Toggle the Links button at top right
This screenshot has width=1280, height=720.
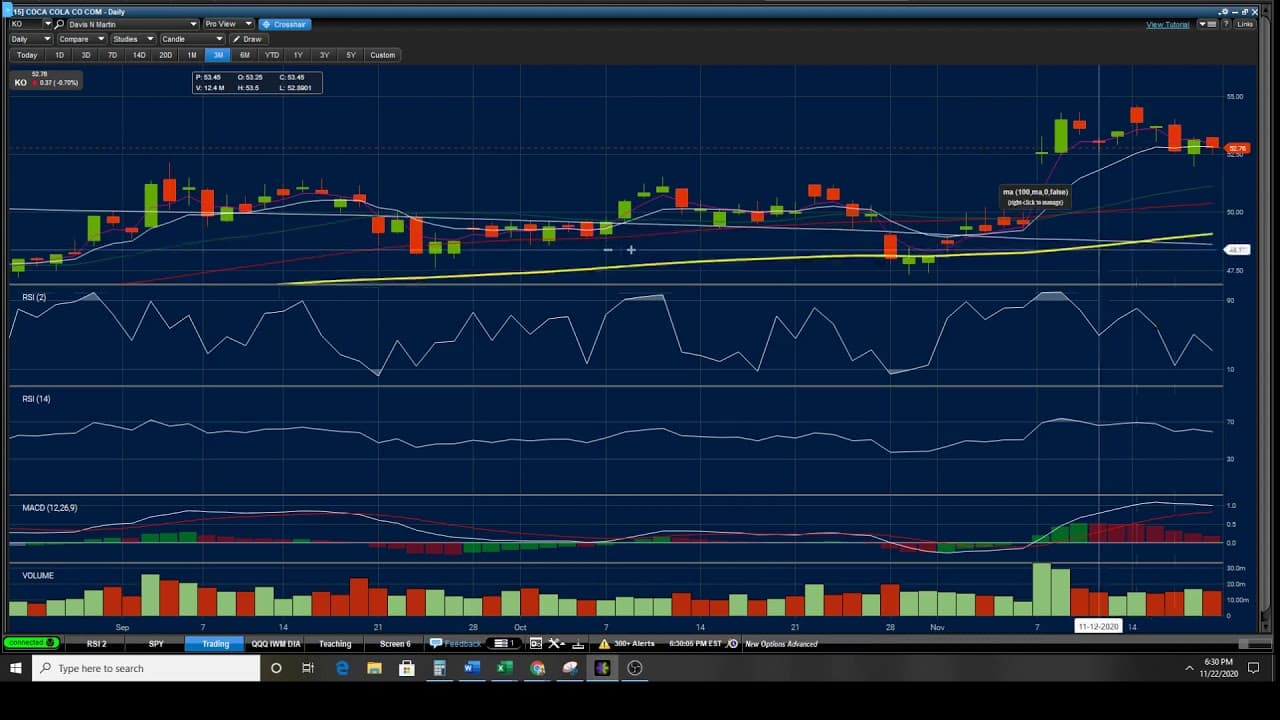pyautogui.click(x=1245, y=24)
